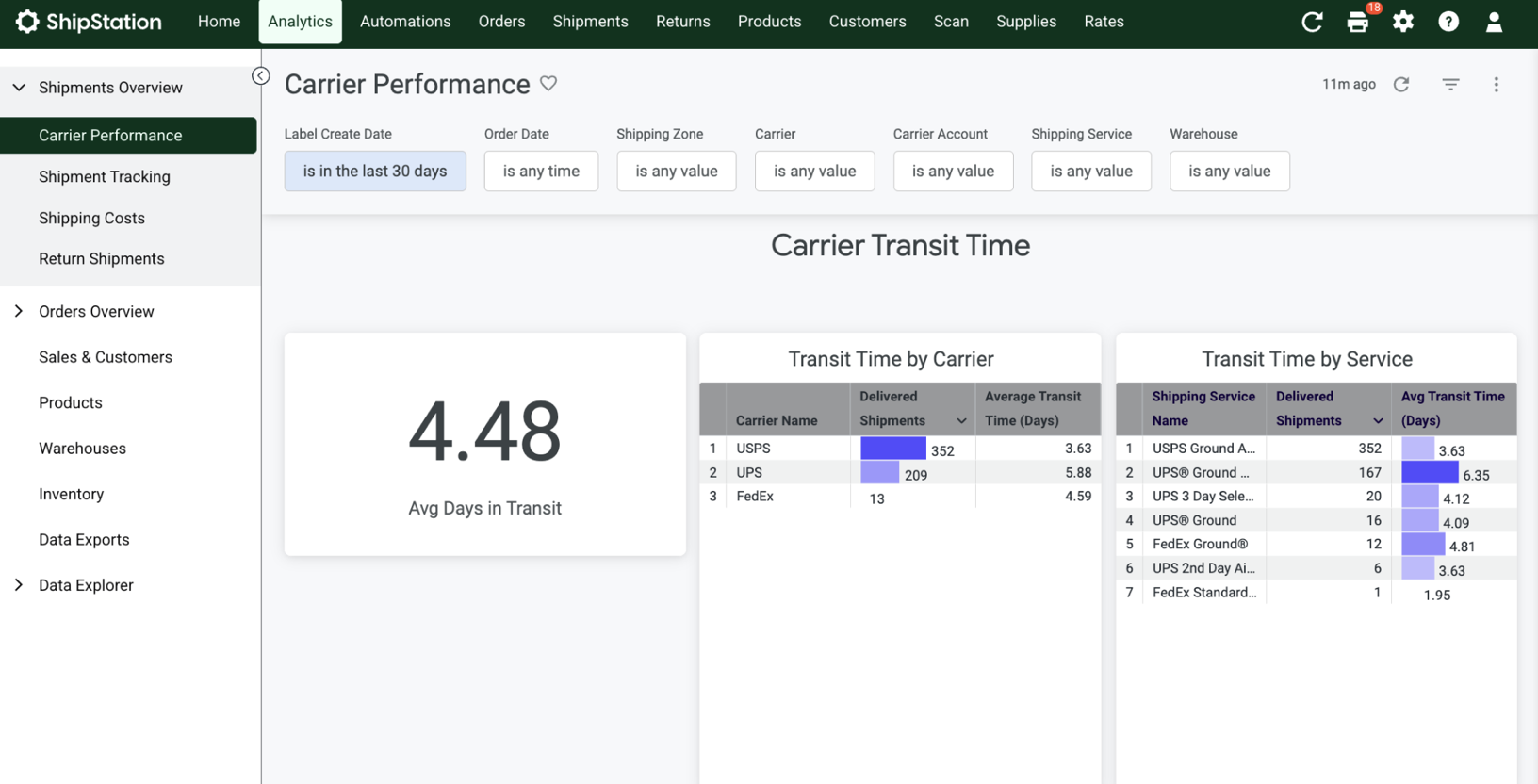Open the Supplies tab
Screen dimensions: 1538x784
click(1026, 22)
